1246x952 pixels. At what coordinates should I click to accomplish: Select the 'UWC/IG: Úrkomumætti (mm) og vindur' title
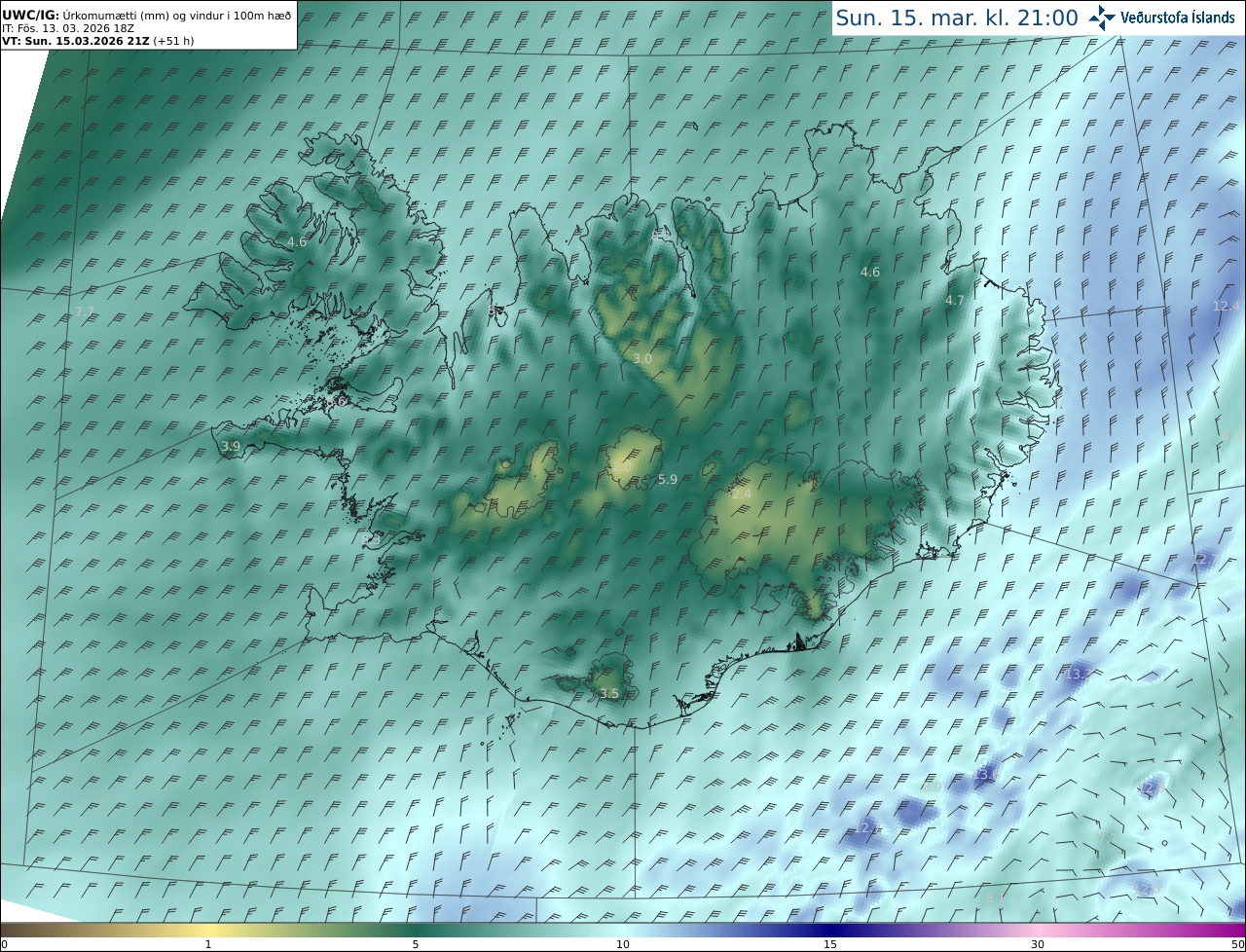(x=147, y=16)
